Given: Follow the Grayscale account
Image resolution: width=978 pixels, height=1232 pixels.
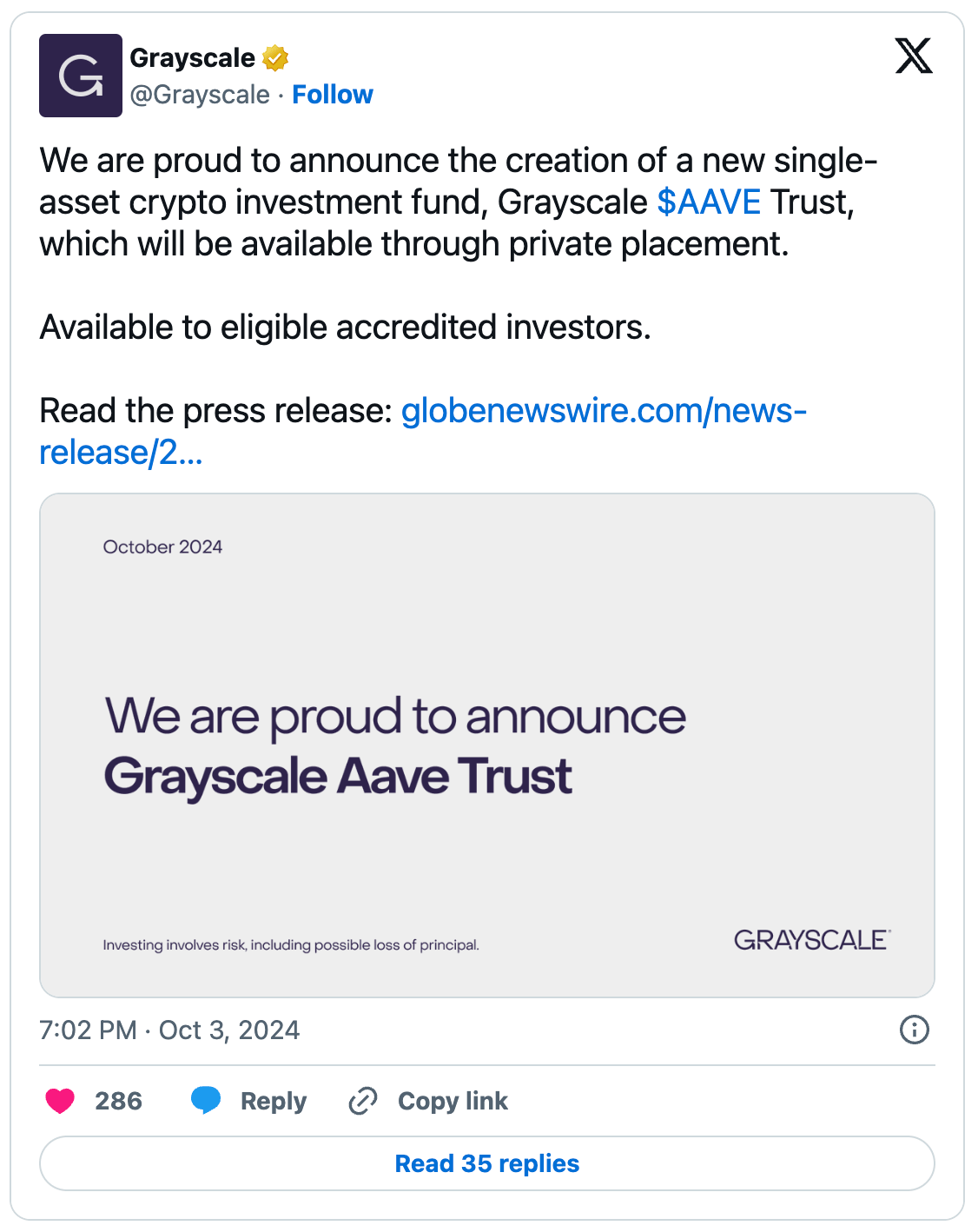Looking at the screenshot, I should pos(333,95).
